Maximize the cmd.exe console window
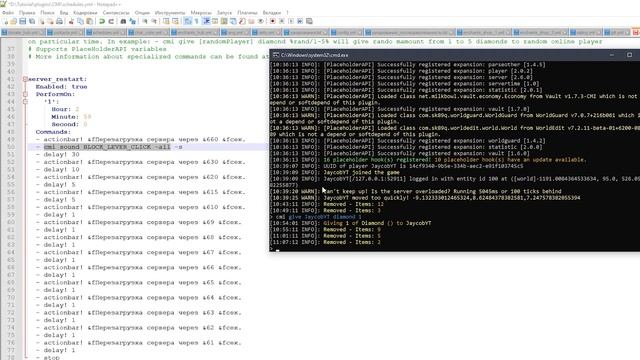This screenshot has width=640, height=360. (x=629, y=55)
